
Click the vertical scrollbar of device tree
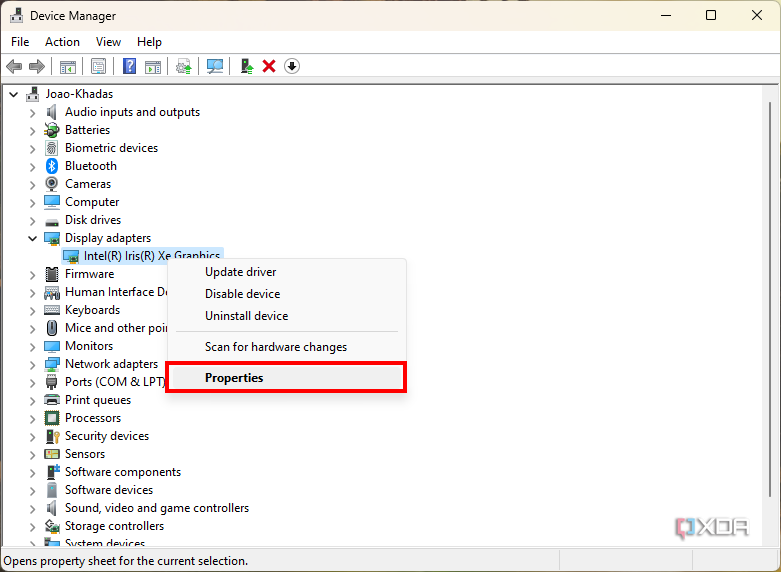(x=770, y=299)
